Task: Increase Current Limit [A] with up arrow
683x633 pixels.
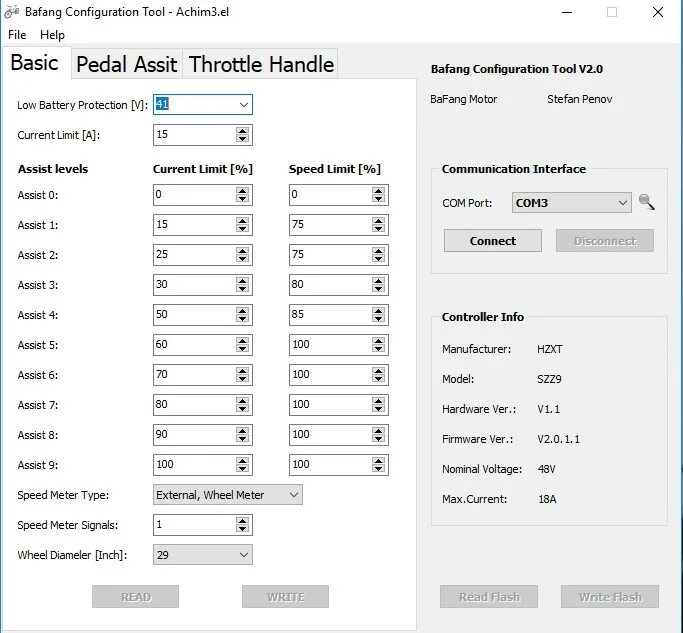Action: [243, 130]
